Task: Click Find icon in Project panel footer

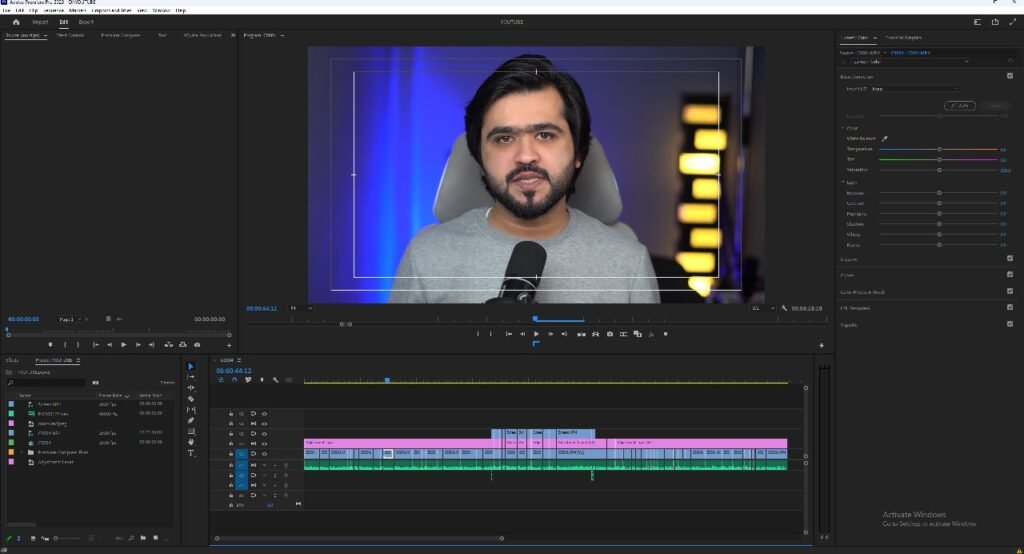Action: 131,538
